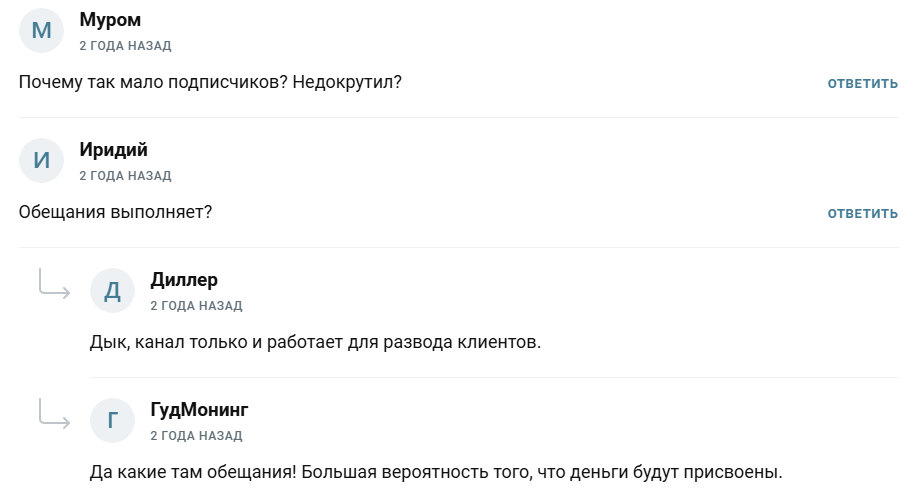
Task: Click the reply-thread arrow beside Диллер's comment
Action: coord(54,285)
